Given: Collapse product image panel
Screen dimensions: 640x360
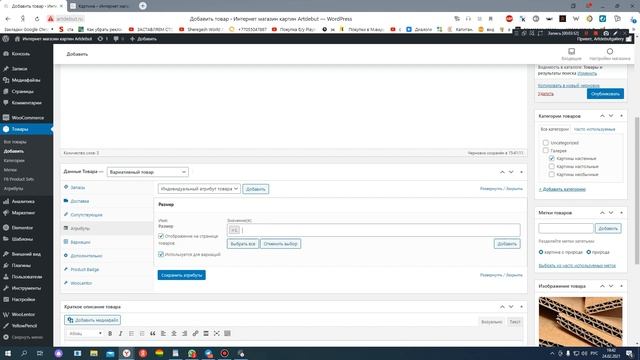Looking at the screenshot, I should coord(621,286).
